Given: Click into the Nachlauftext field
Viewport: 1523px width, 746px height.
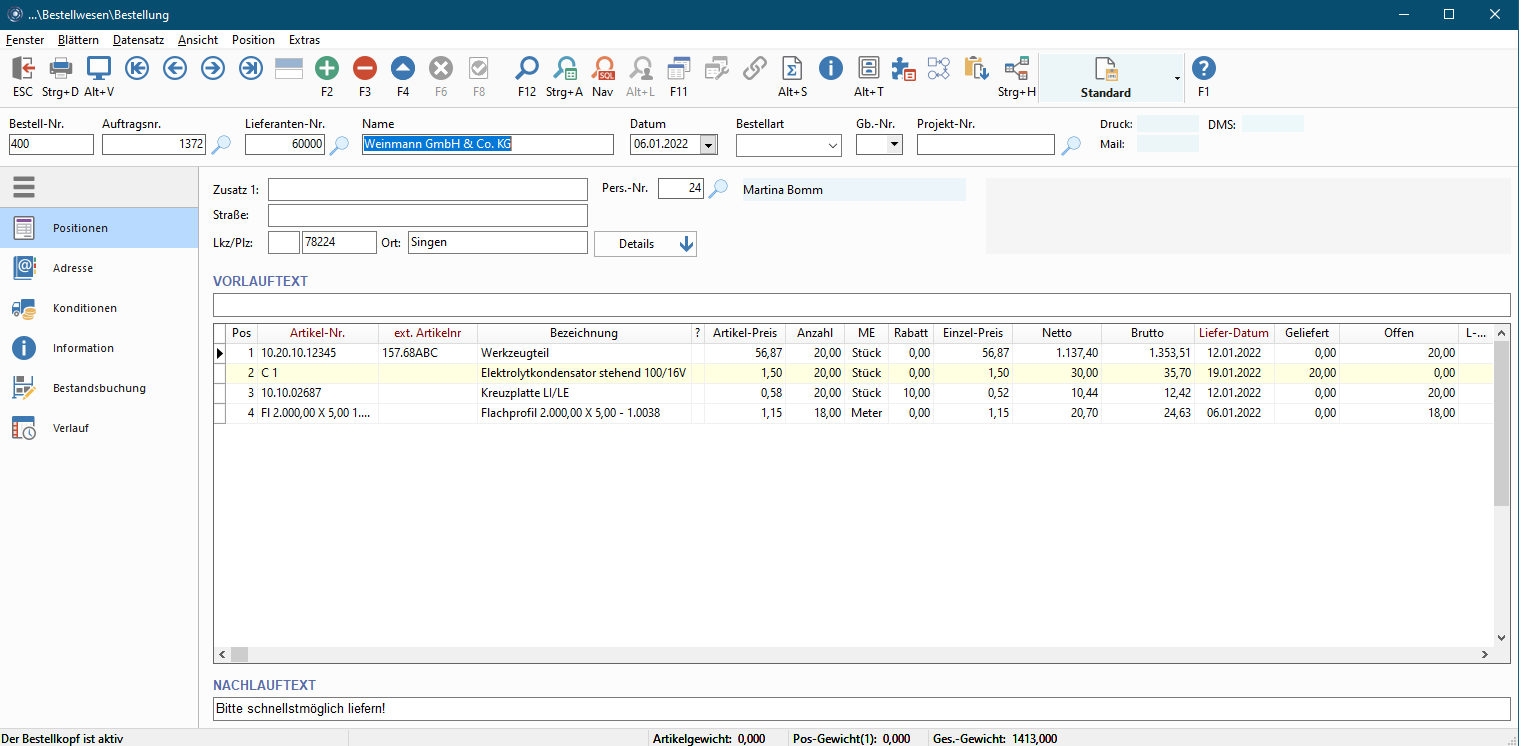Looking at the screenshot, I should pos(860,709).
